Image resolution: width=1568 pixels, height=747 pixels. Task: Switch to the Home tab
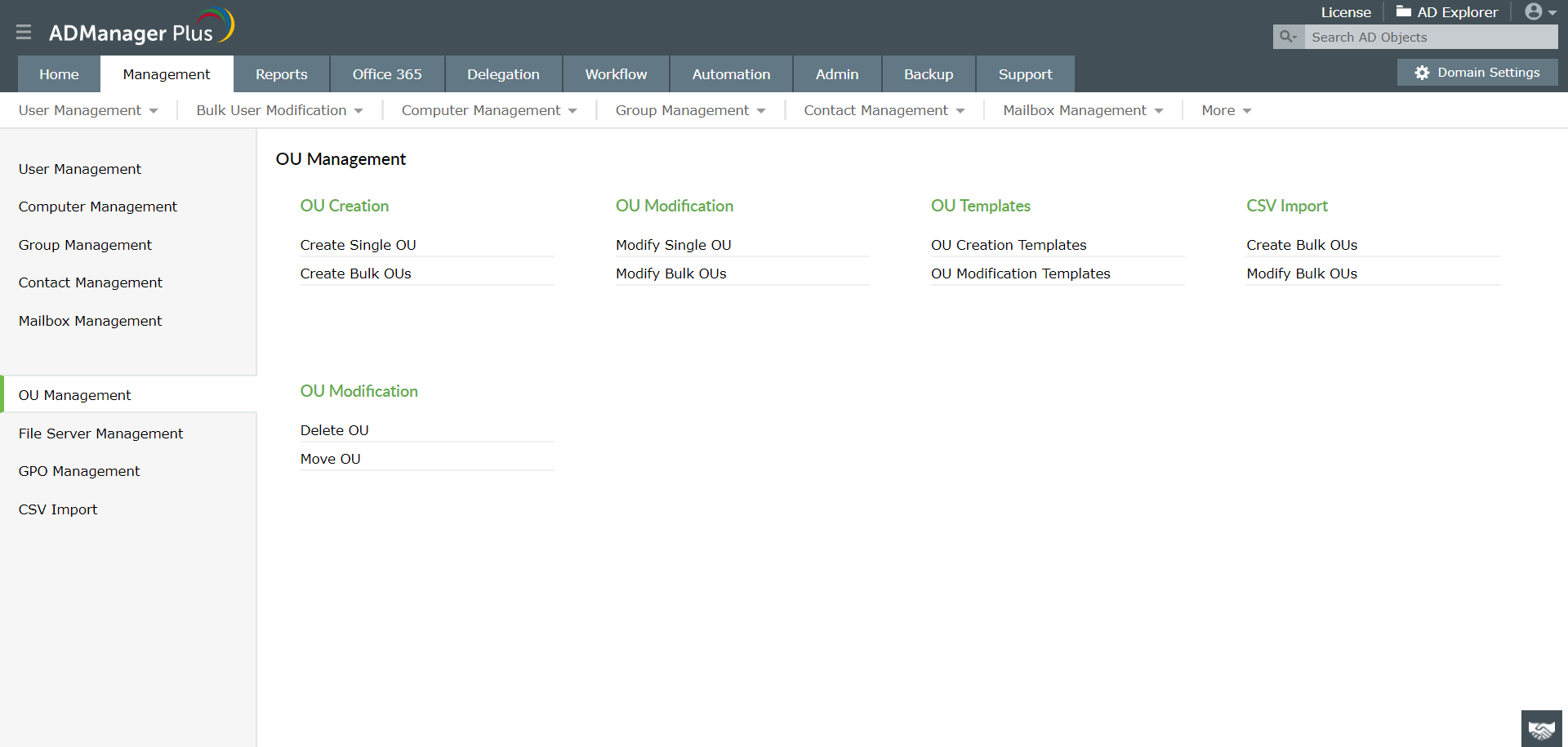click(x=59, y=74)
